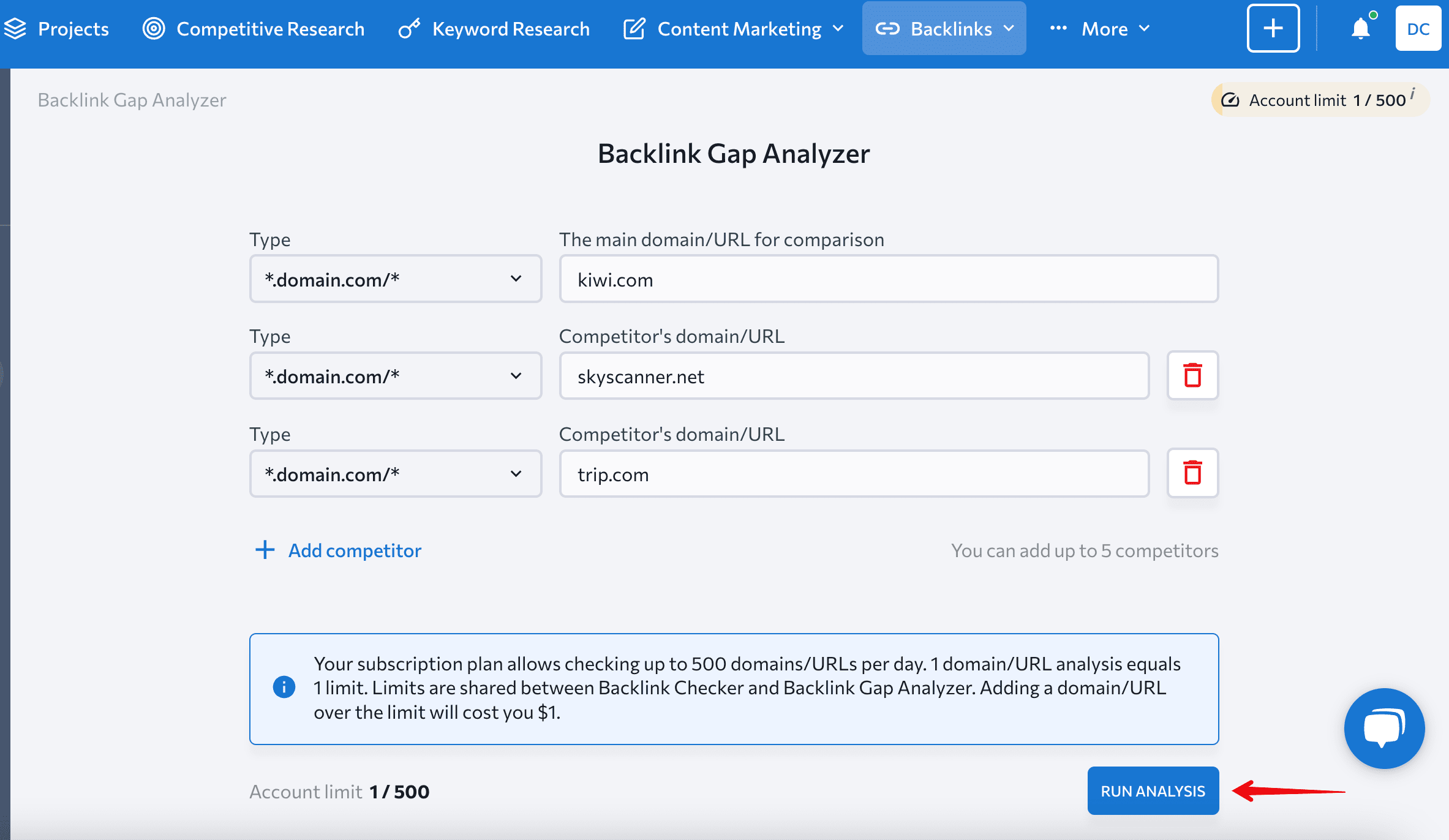Click the Content Marketing edit icon
The image size is (1449, 840).
[x=634, y=29]
